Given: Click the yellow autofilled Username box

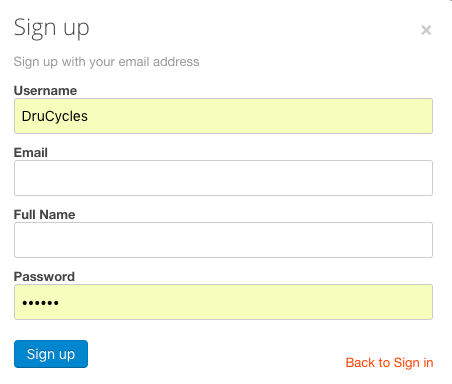Looking at the screenshot, I should [223, 116].
